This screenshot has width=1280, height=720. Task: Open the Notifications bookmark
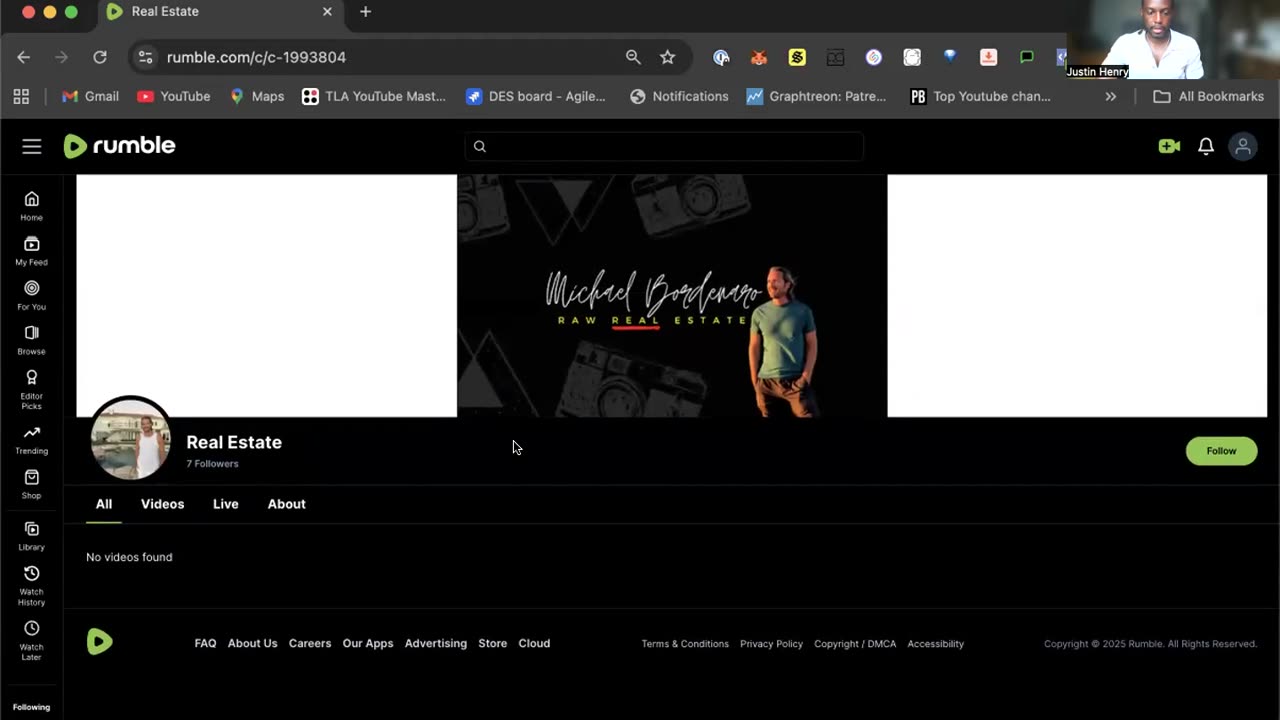pos(679,96)
